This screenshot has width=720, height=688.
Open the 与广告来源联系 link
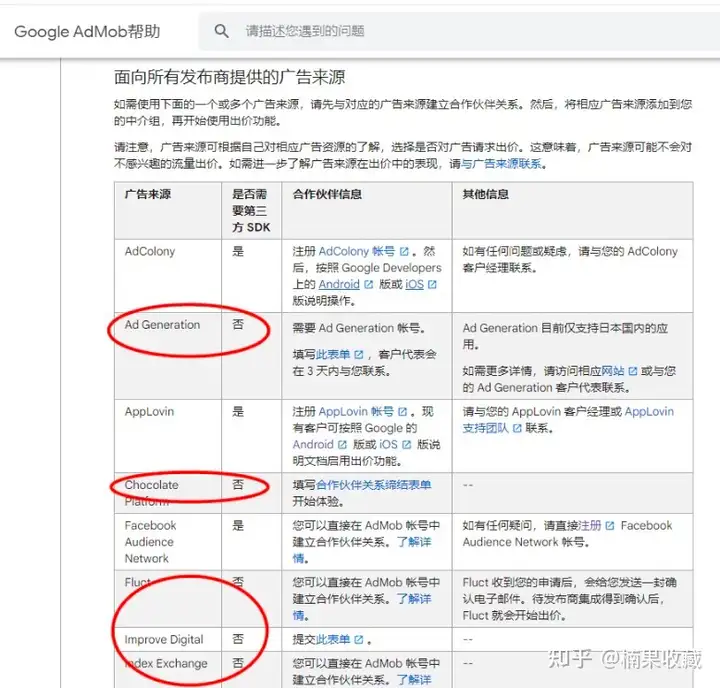(x=501, y=164)
